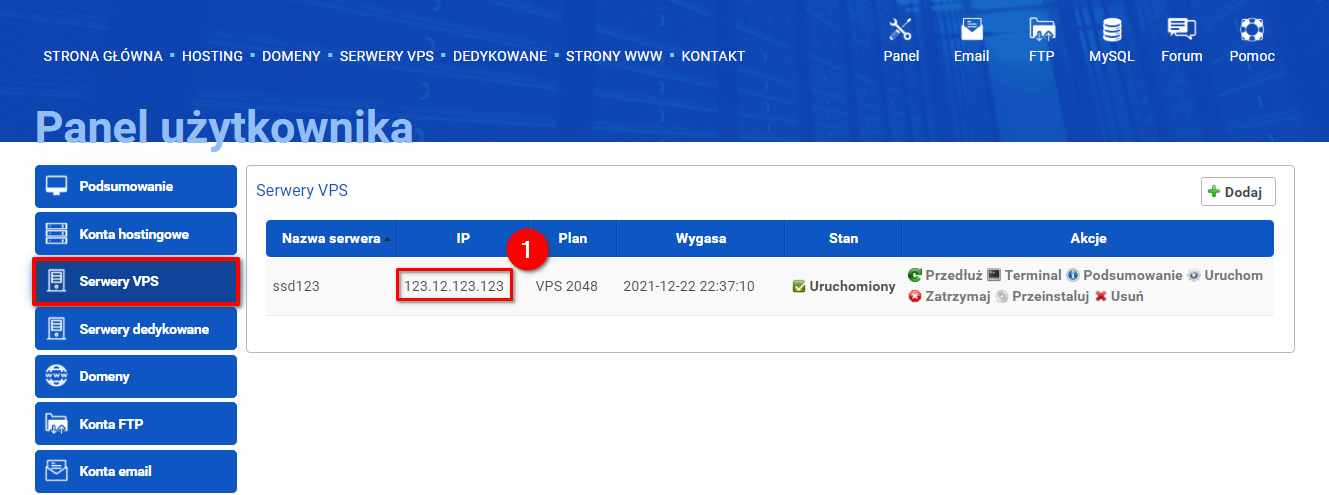Sort by the Plan column header
1329x495 pixels.
[573, 239]
